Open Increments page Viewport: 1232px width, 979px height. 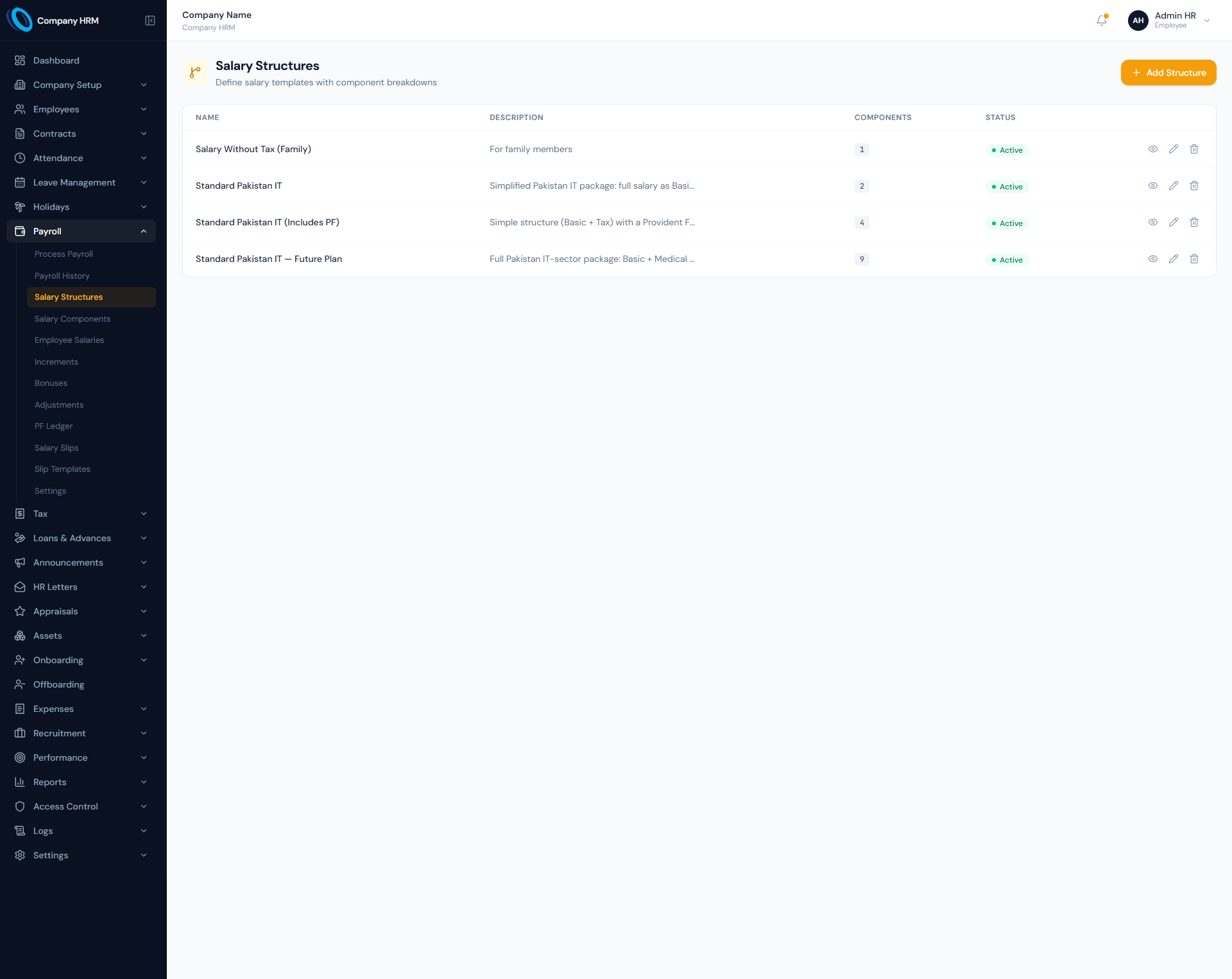point(91,362)
